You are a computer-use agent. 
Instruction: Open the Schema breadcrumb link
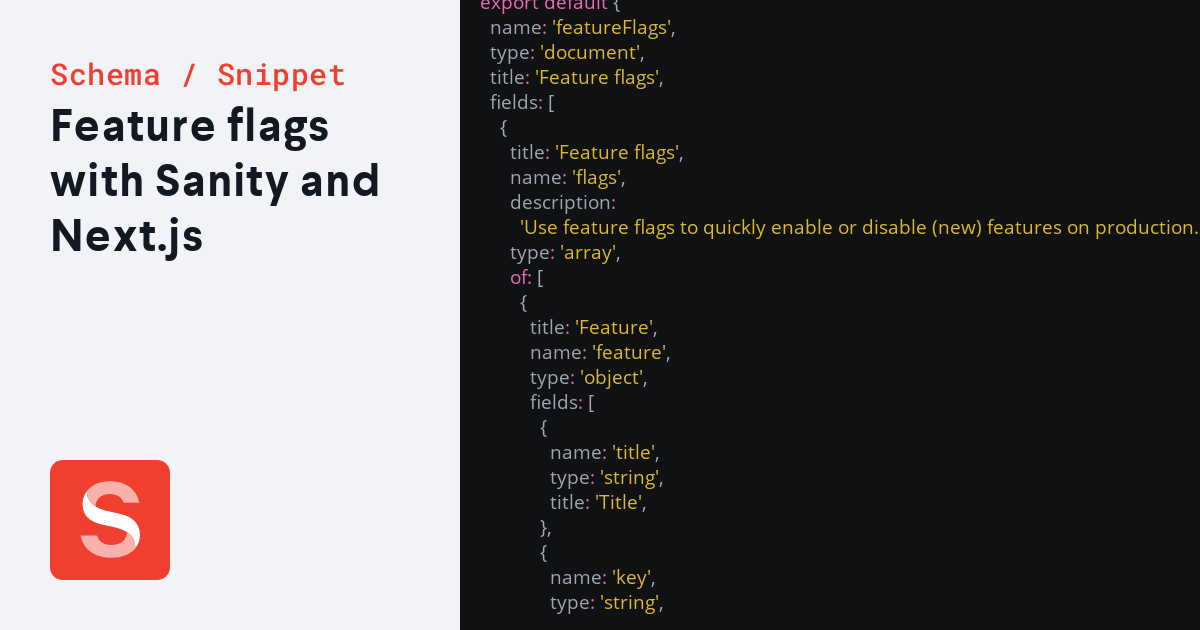[105, 75]
